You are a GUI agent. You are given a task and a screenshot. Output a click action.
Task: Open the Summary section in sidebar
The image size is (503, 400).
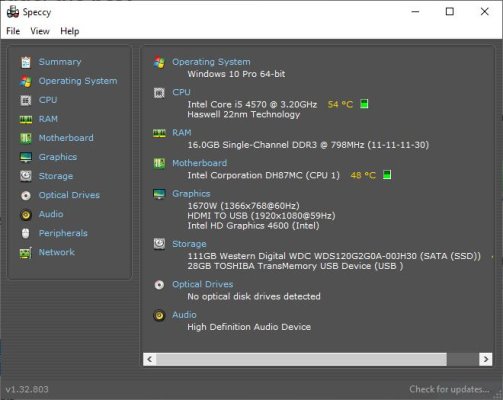point(60,62)
